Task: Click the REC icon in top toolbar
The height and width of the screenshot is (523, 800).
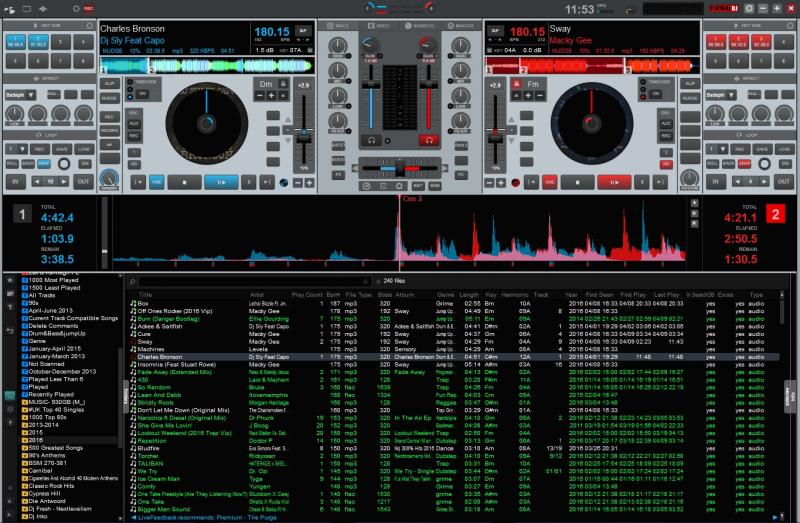Action: point(89,9)
